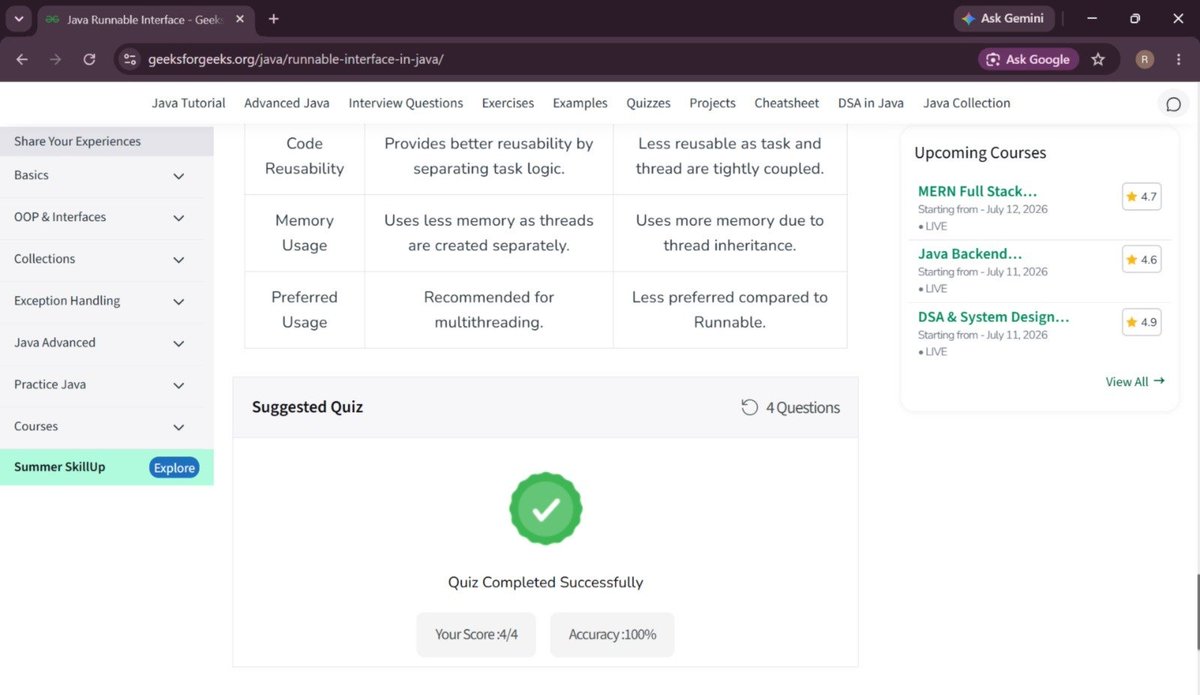Expand OOP & Interfaces sidebar section
This screenshot has width=1200, height=695.
click(x=106, y=218)
